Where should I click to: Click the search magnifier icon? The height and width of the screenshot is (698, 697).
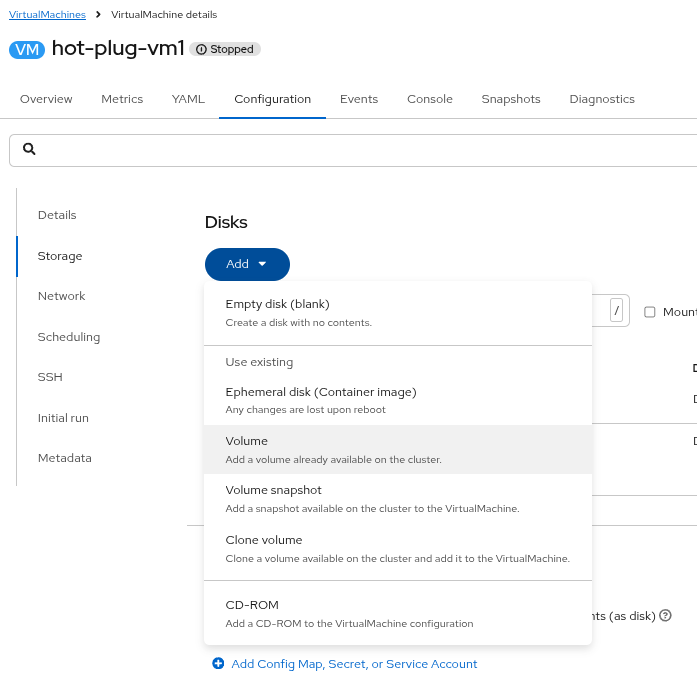pyautogui.click(x=29, y=149)
